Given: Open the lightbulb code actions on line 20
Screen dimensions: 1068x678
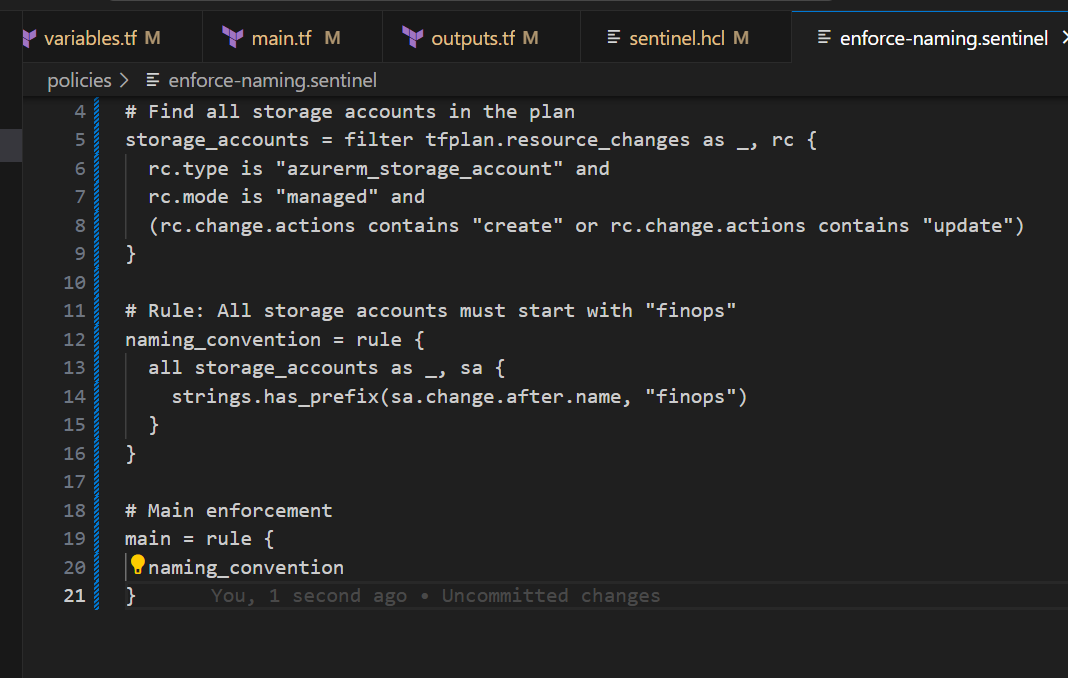Looking at the screenshot, I should pyautogui.click(x=138, y=565).
